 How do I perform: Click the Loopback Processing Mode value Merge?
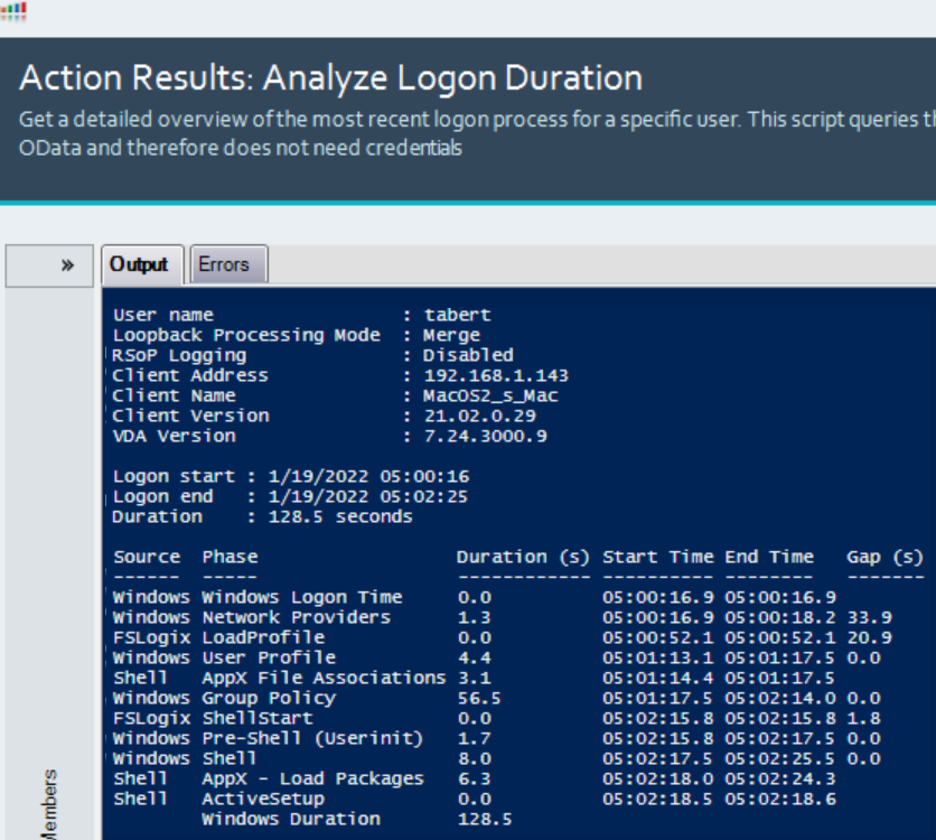(451, 335)
